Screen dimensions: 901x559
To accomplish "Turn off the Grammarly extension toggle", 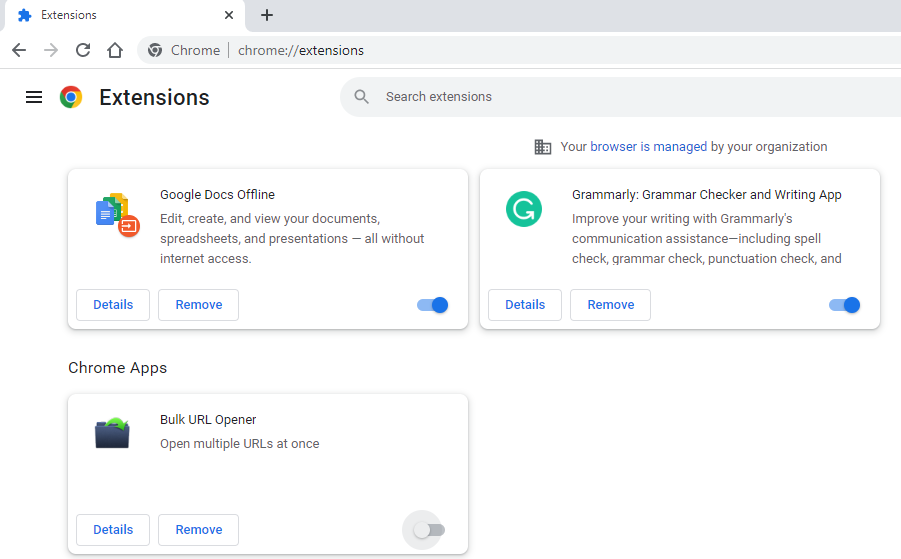I will [845, 305].
